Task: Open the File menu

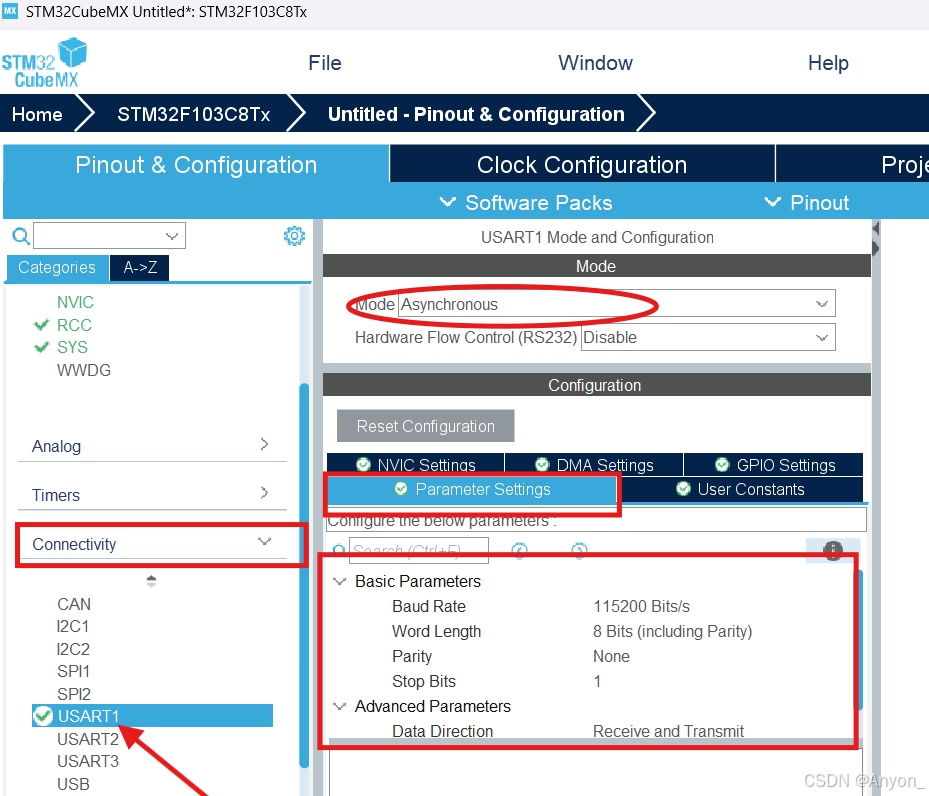Action: [325, 63]
